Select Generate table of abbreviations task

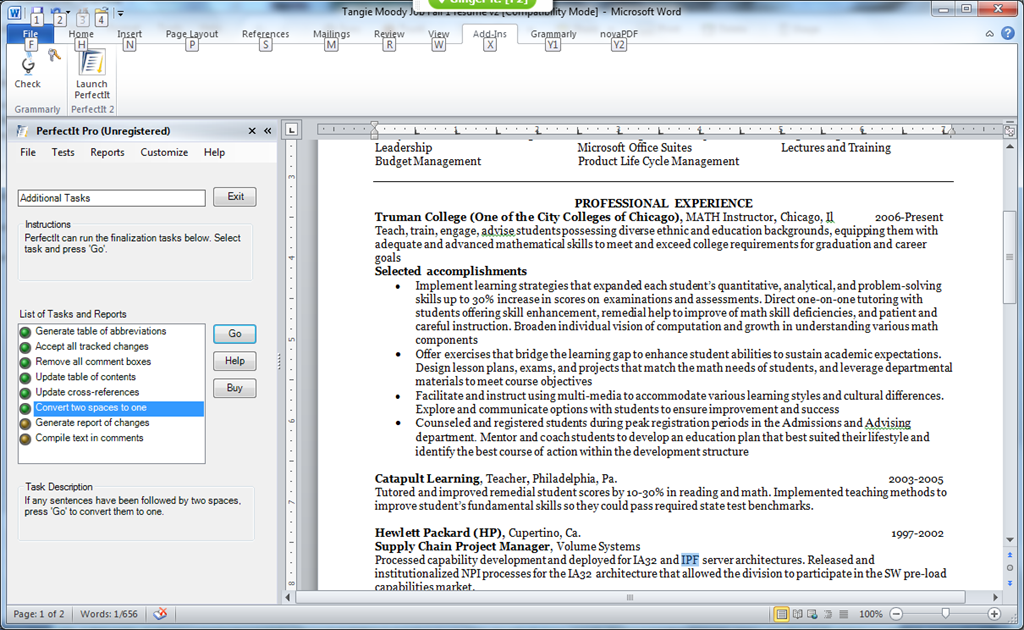pos(101,331)
